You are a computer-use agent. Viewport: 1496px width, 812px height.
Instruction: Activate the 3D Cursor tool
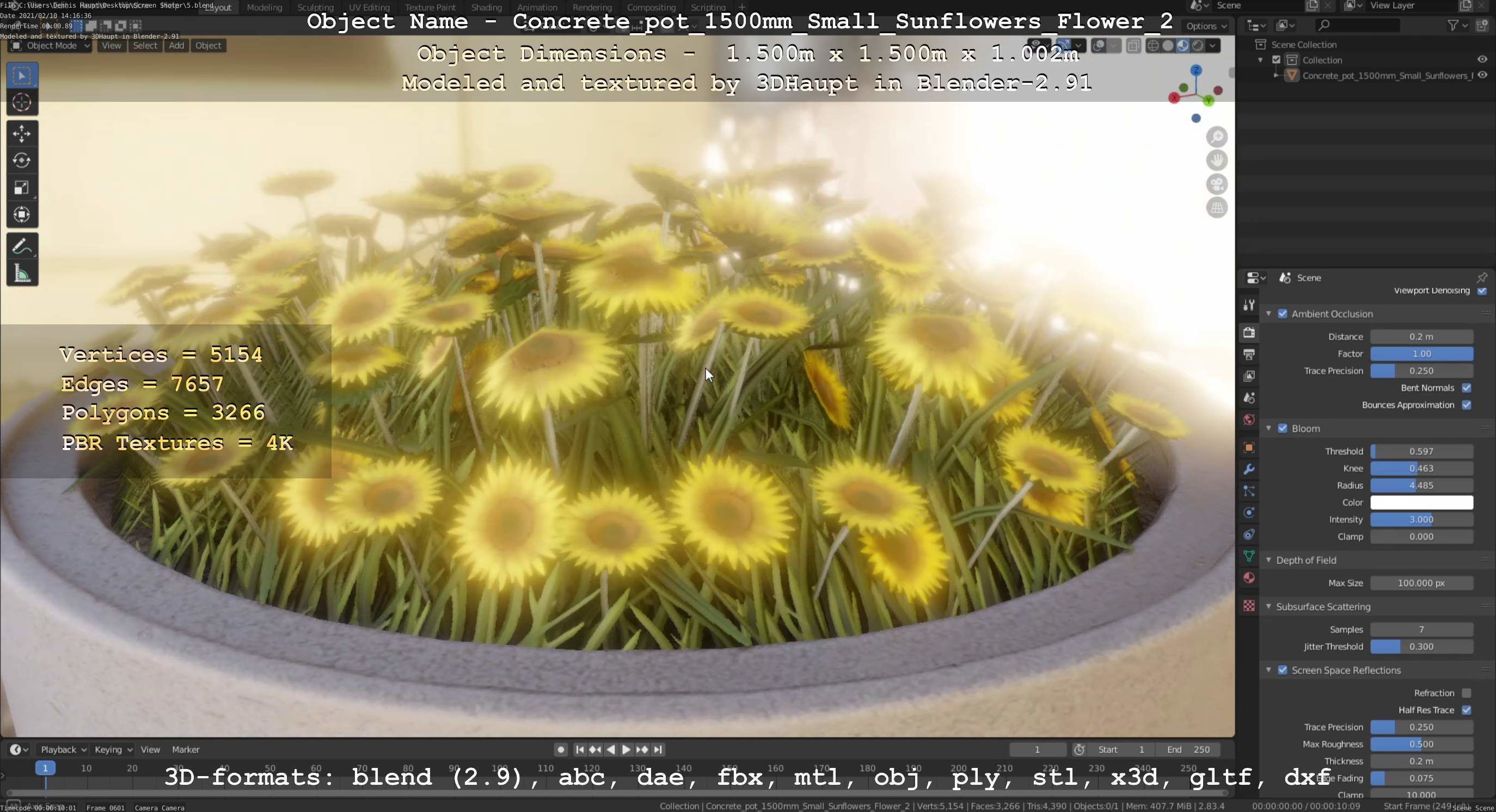click(22, 103)
